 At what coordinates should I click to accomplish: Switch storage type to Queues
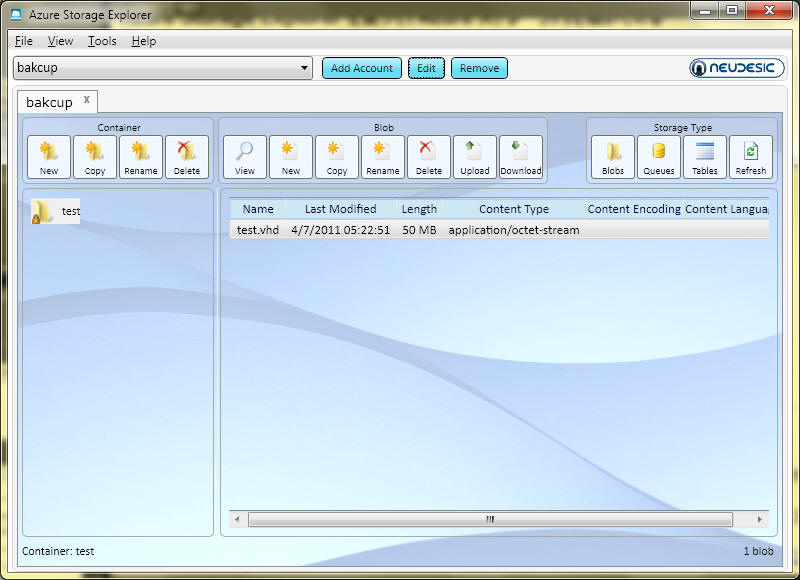tap(659, 157)
